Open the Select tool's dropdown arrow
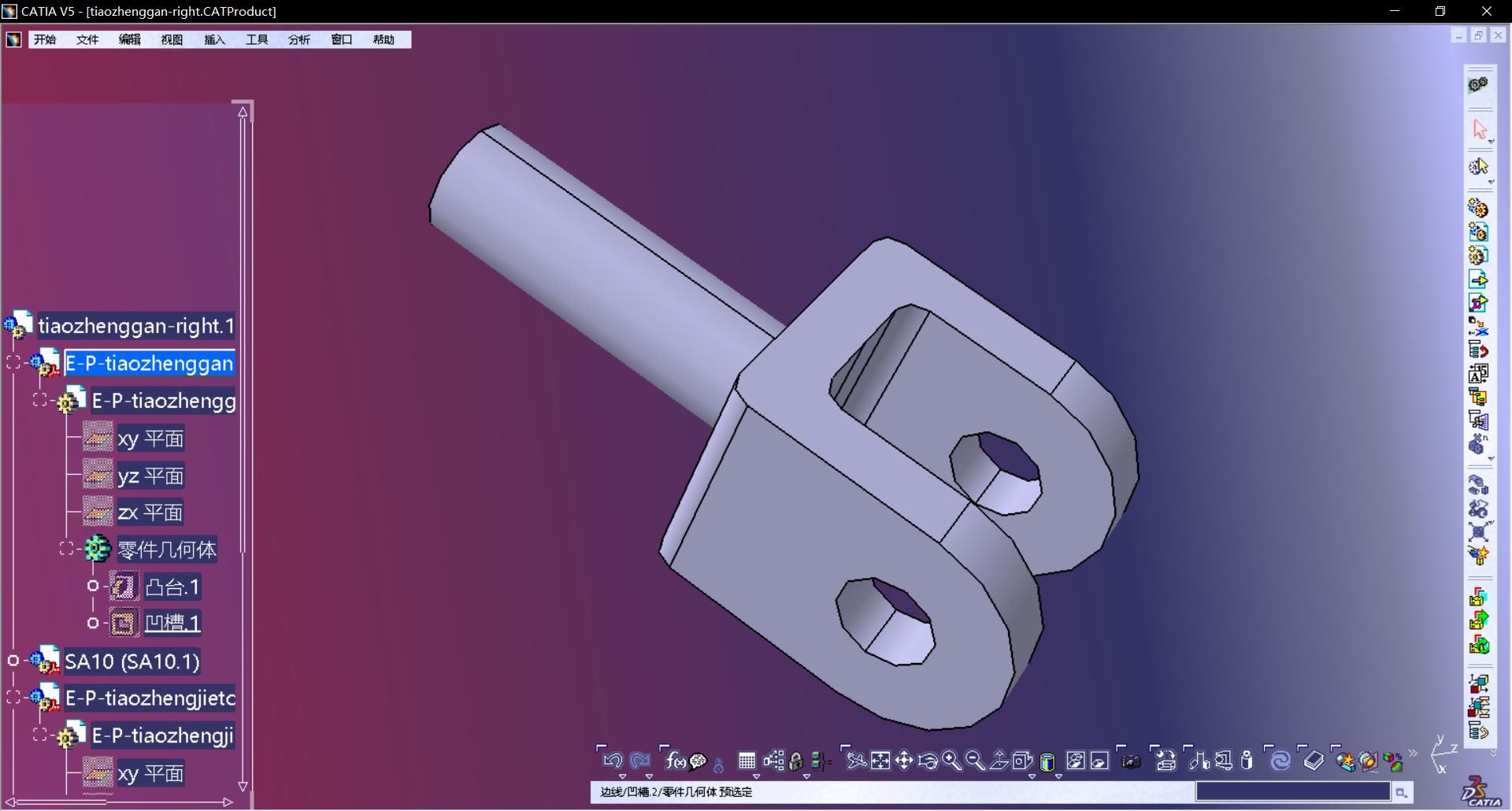Screen dimensions: 1512x811 (x=1491, y=142)
